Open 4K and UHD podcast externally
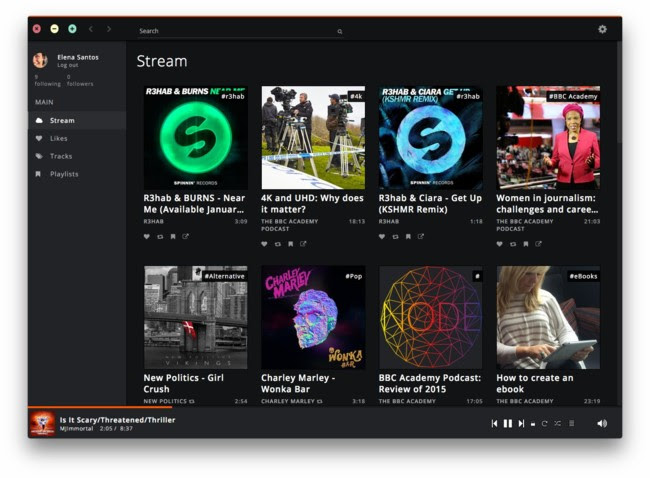 (303, 244)
